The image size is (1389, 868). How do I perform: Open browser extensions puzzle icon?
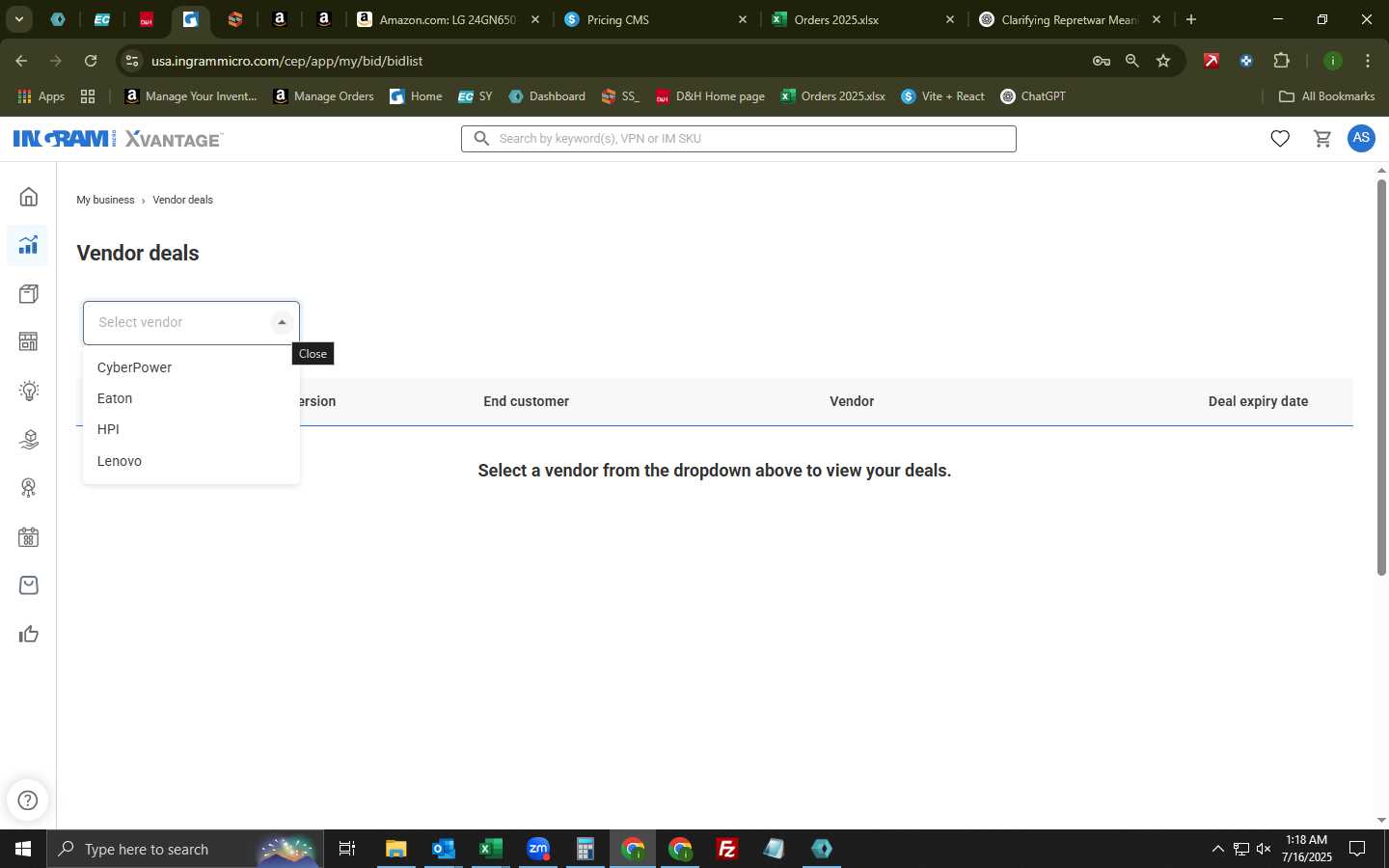[1281, 61]
